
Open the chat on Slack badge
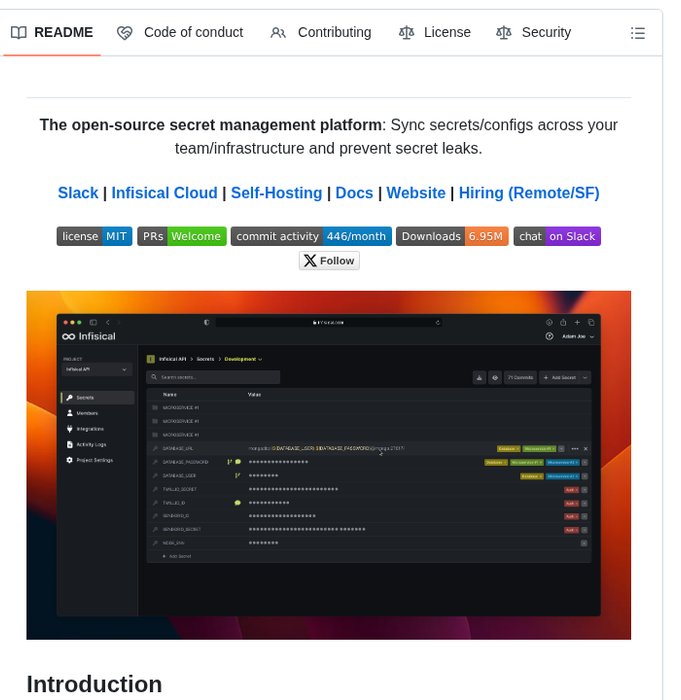557,236
